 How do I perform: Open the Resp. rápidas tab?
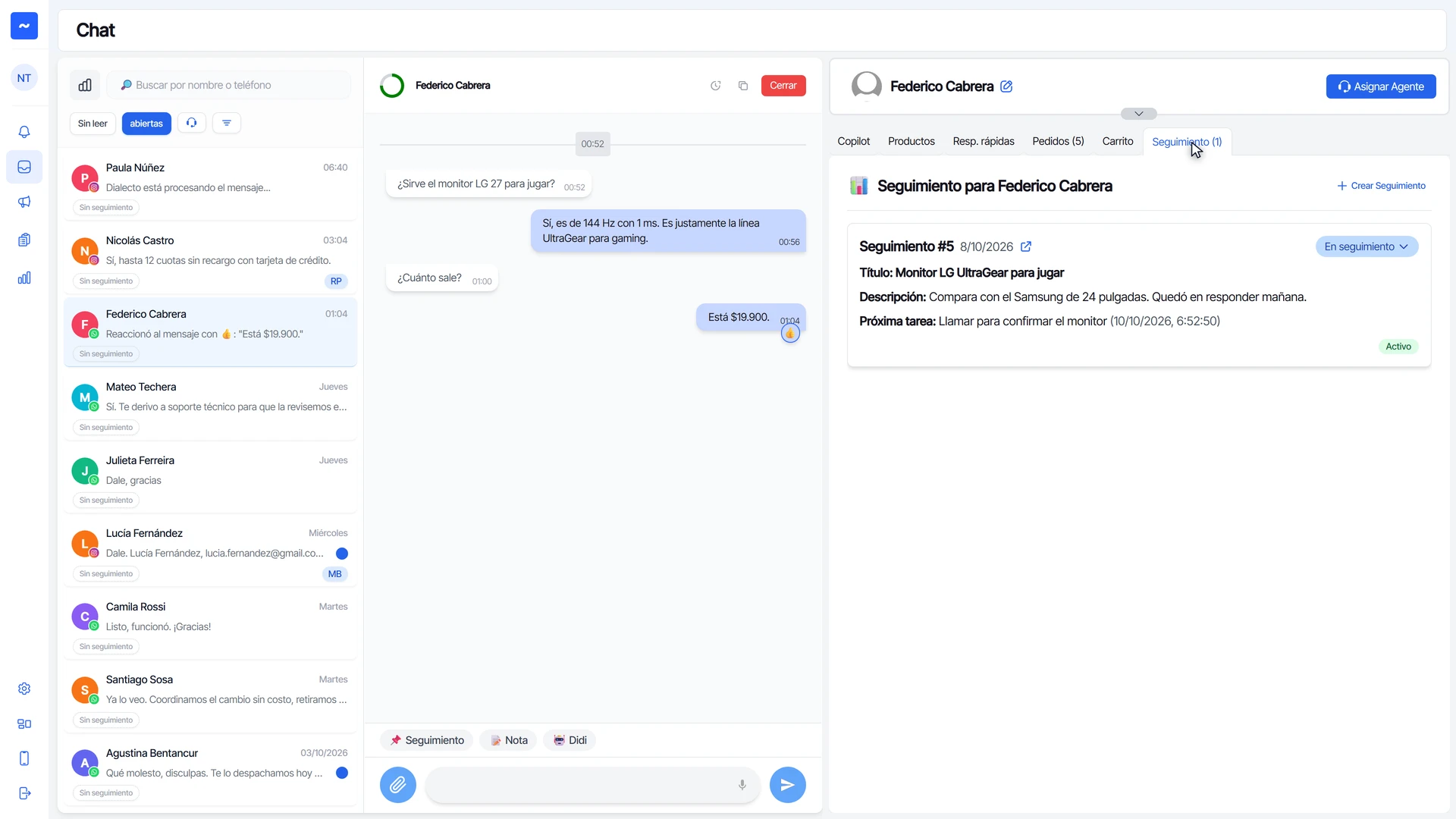click(984, 142)
